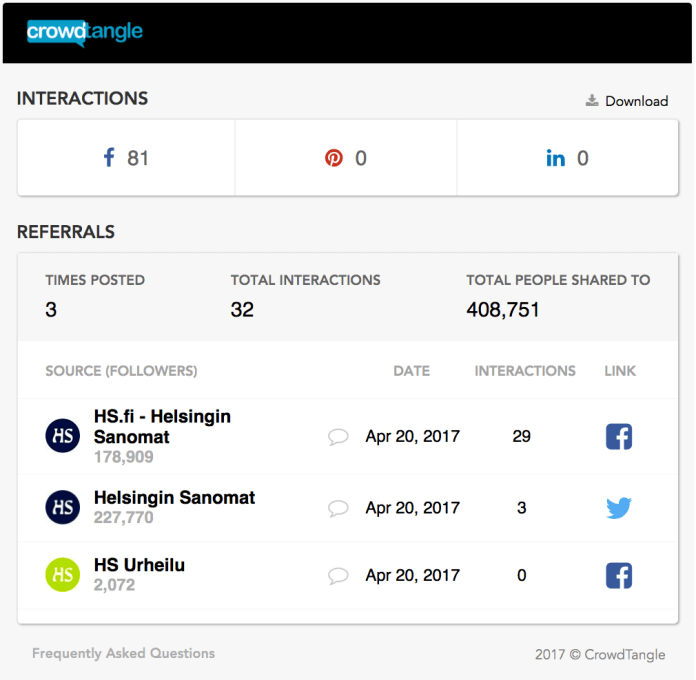Open comment bubble for Helsingin Sanomat row
Image resolution: width=696 pixels, height=680 pixels.
coord(338,508)
